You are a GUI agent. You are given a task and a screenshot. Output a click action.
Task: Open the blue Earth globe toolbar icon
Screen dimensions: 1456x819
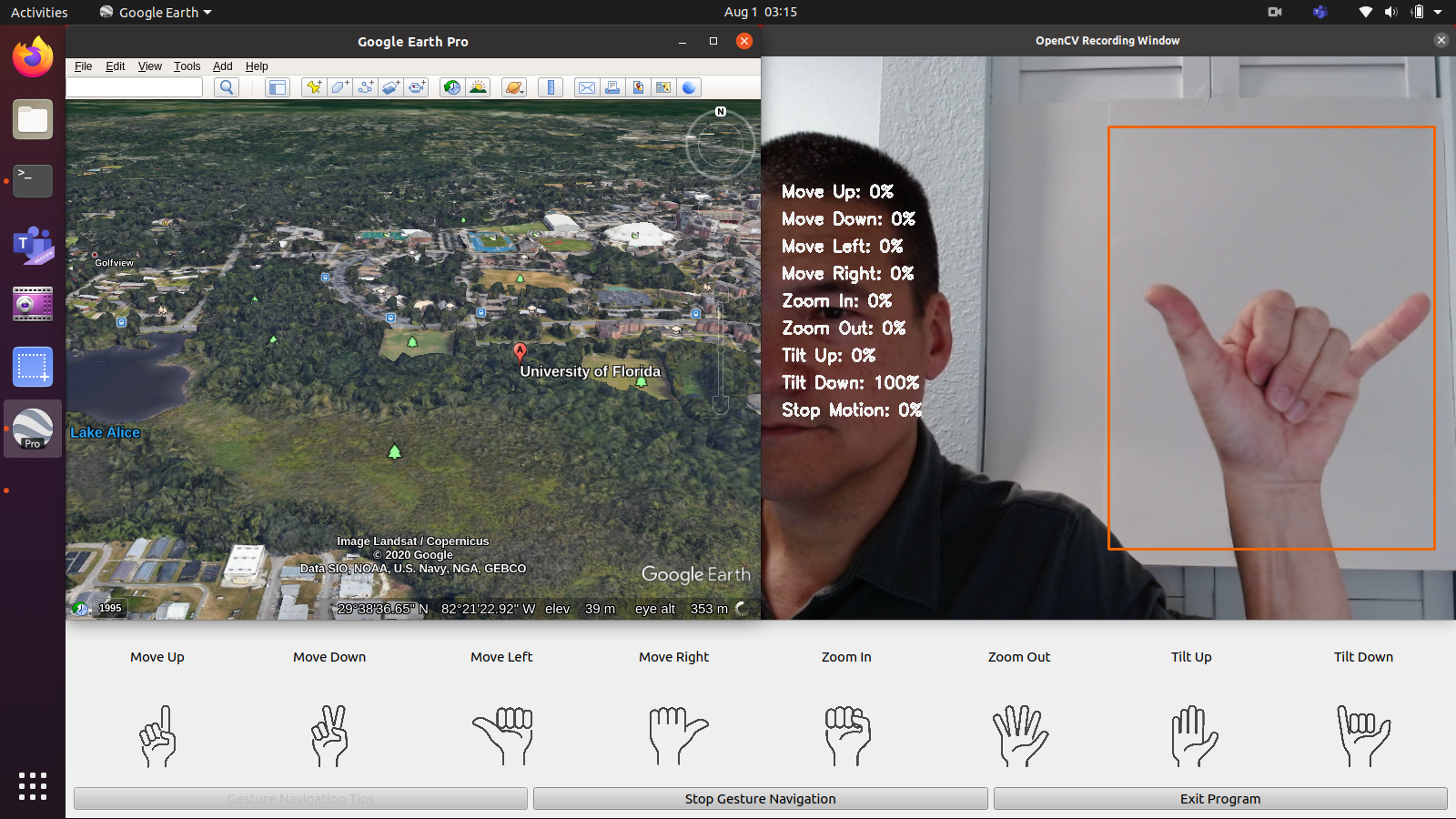[x=689, y=87]
